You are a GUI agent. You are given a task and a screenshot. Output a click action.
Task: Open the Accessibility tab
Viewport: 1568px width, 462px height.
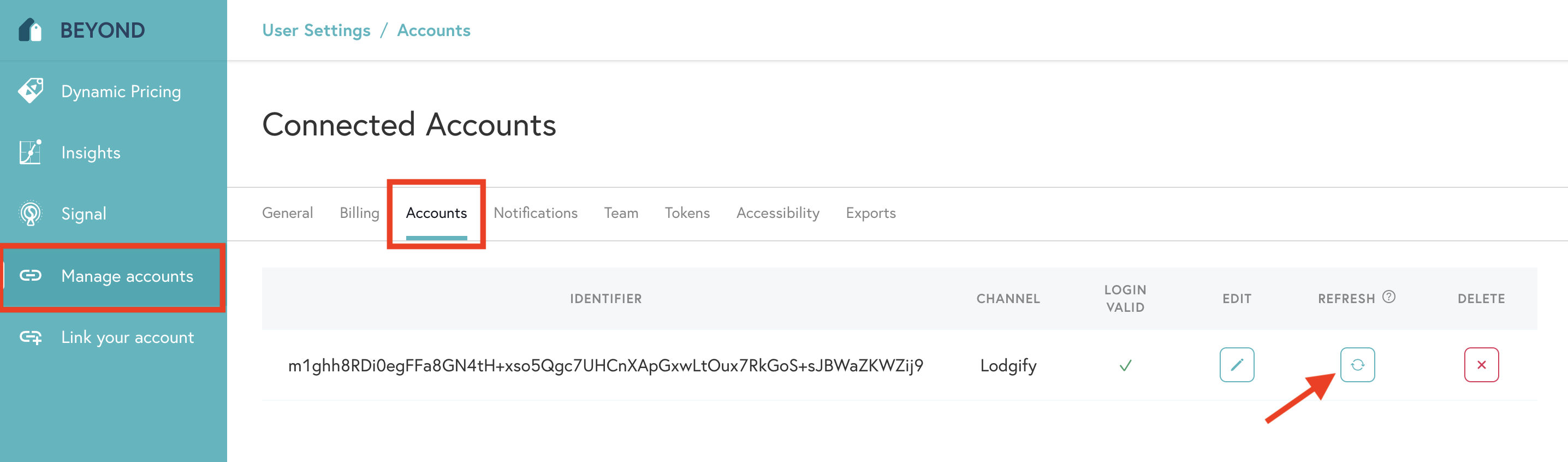click(x=777, y=213)
